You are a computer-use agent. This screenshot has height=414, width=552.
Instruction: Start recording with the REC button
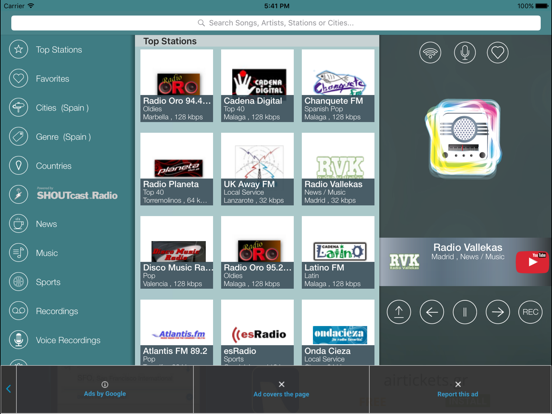(531, 312)
